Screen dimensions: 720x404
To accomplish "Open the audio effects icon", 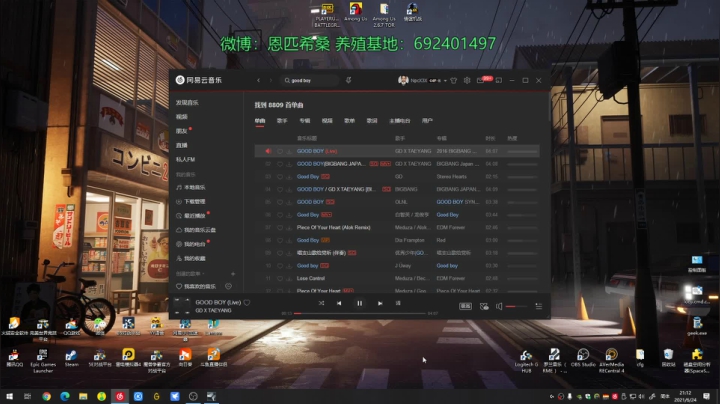I will pos(484,306).
